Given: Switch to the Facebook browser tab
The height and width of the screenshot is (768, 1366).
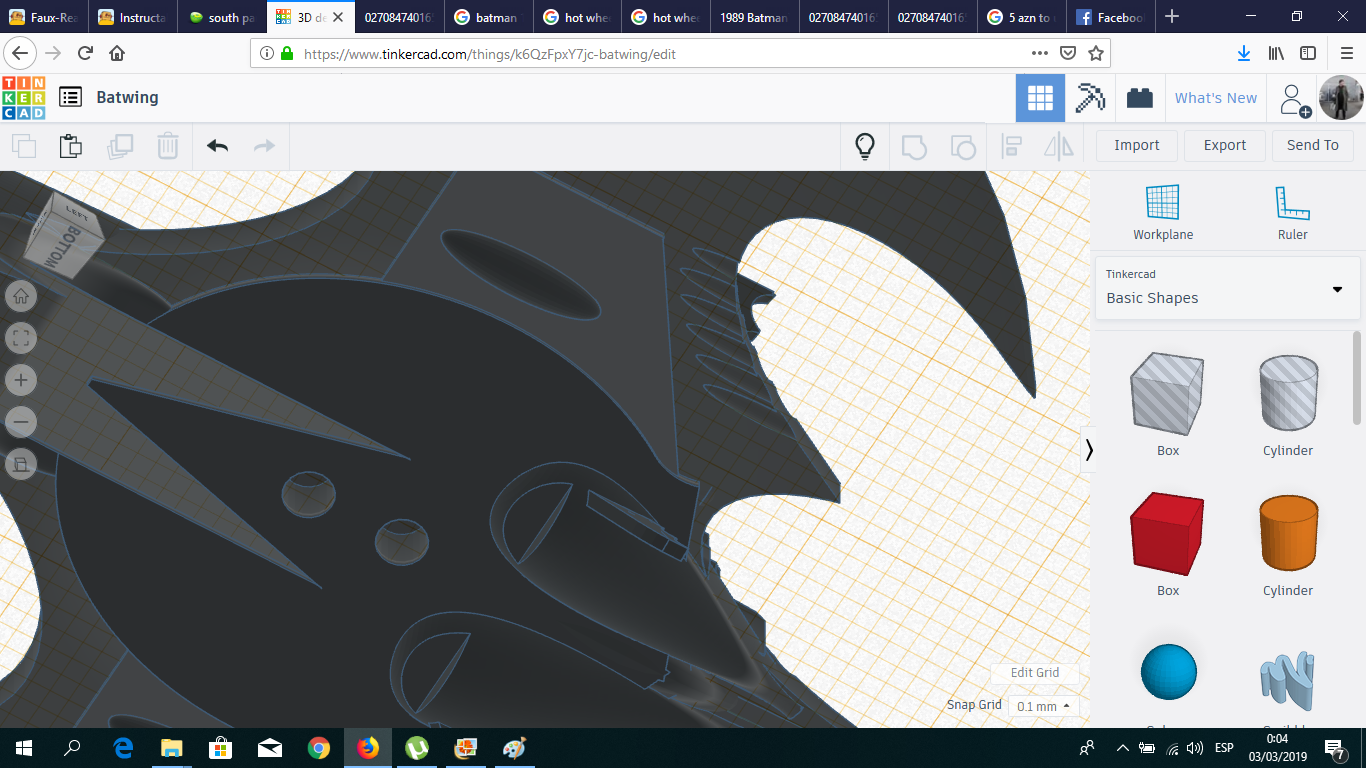Looking at the screenshot, I should coord(1111,17).
